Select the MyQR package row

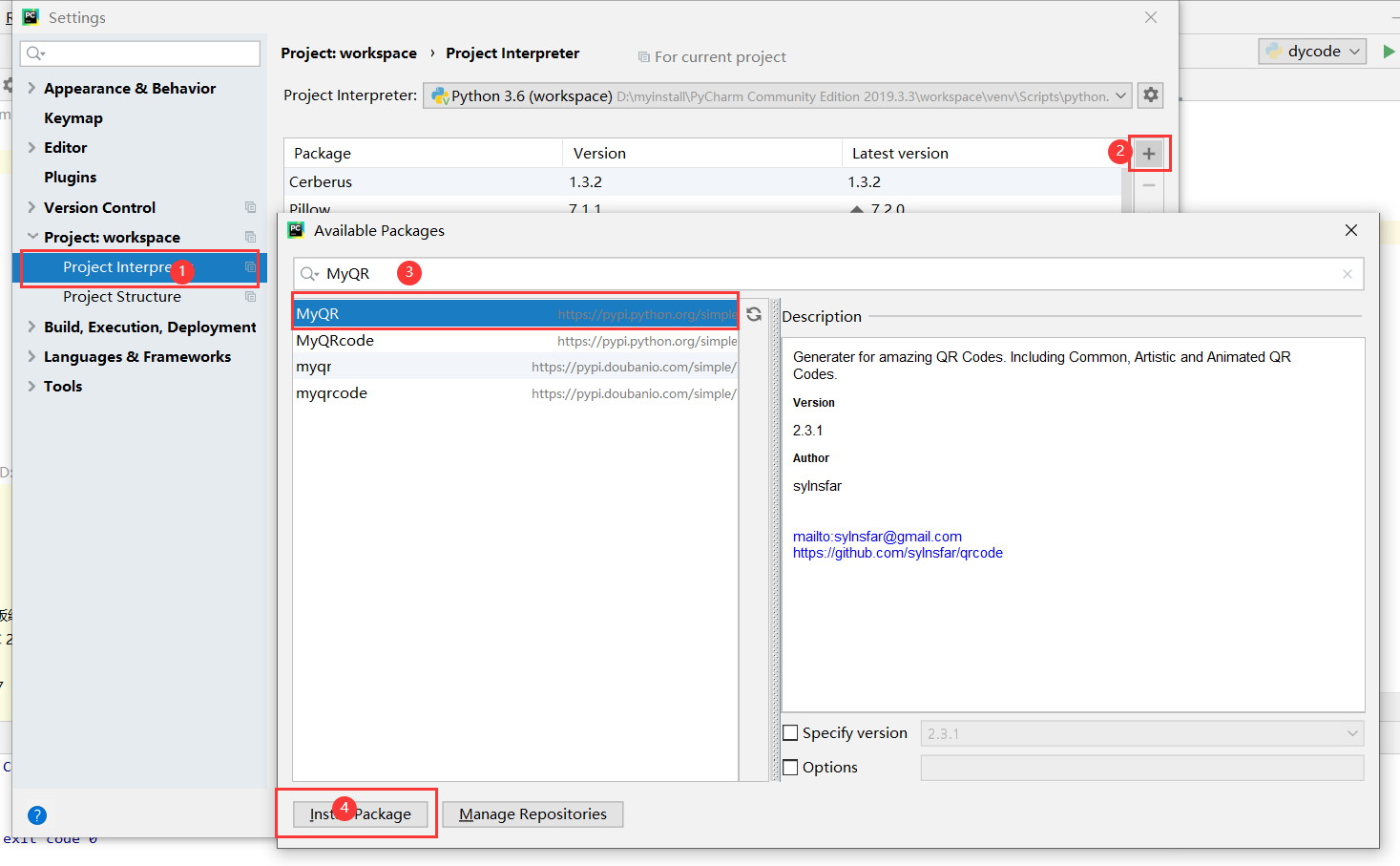(x=515, y=314)
